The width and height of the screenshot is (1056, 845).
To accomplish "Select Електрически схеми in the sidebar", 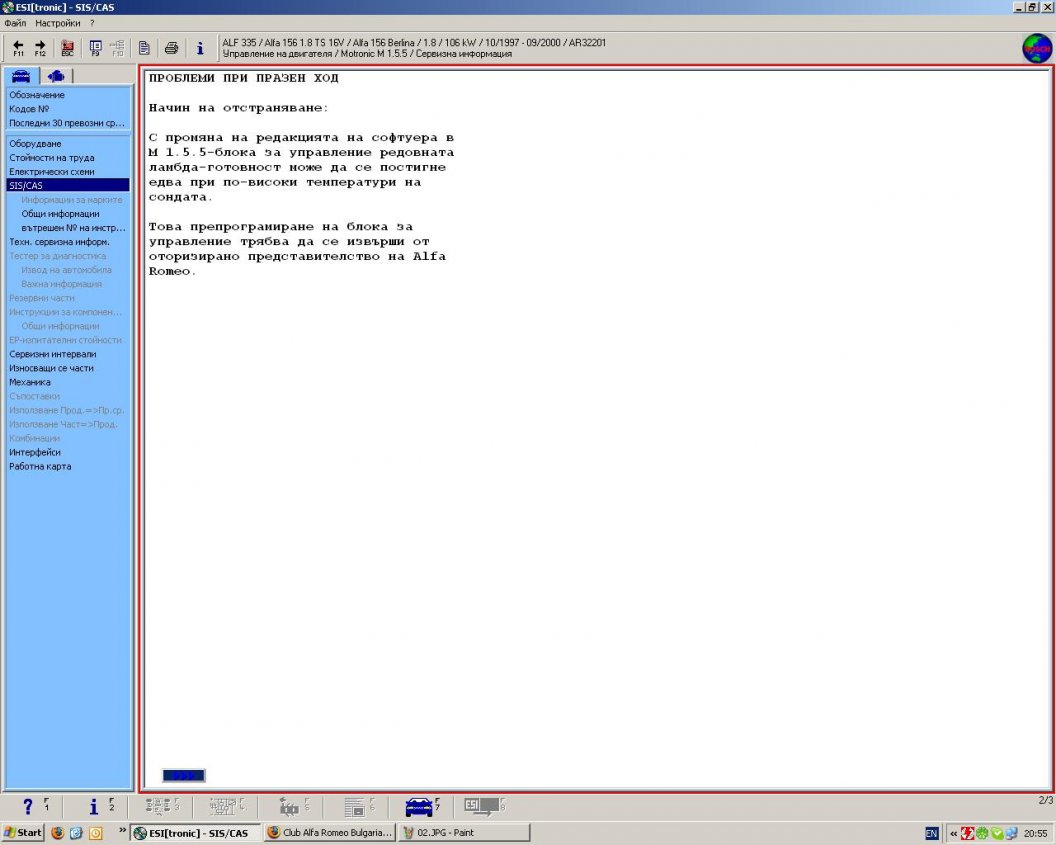I will [x=52, y=171].
